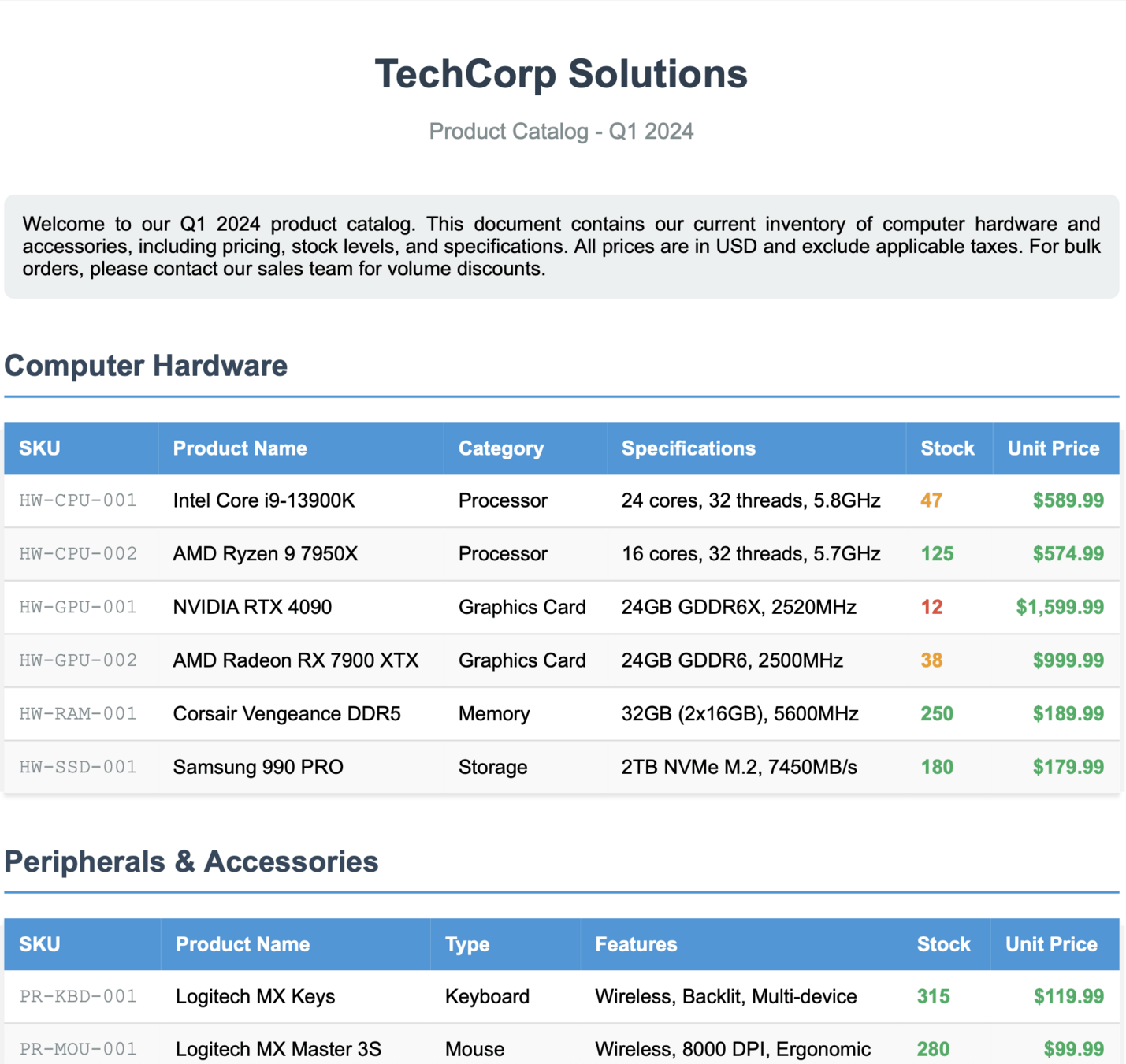
Task: Select SKU PR-MOU-001
Action: tap(78, 1049)
